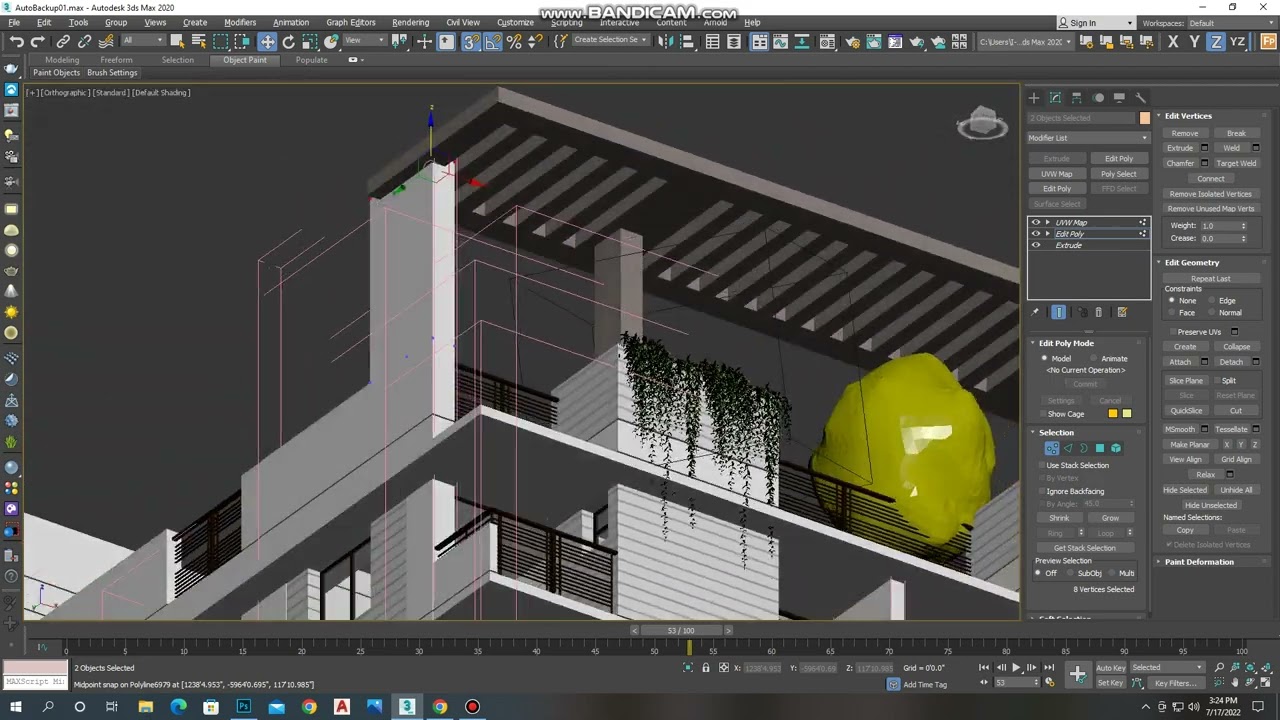Open the Display command panel tab
The width and height of the screenshot is (1280, 720).
[1119, 98]
